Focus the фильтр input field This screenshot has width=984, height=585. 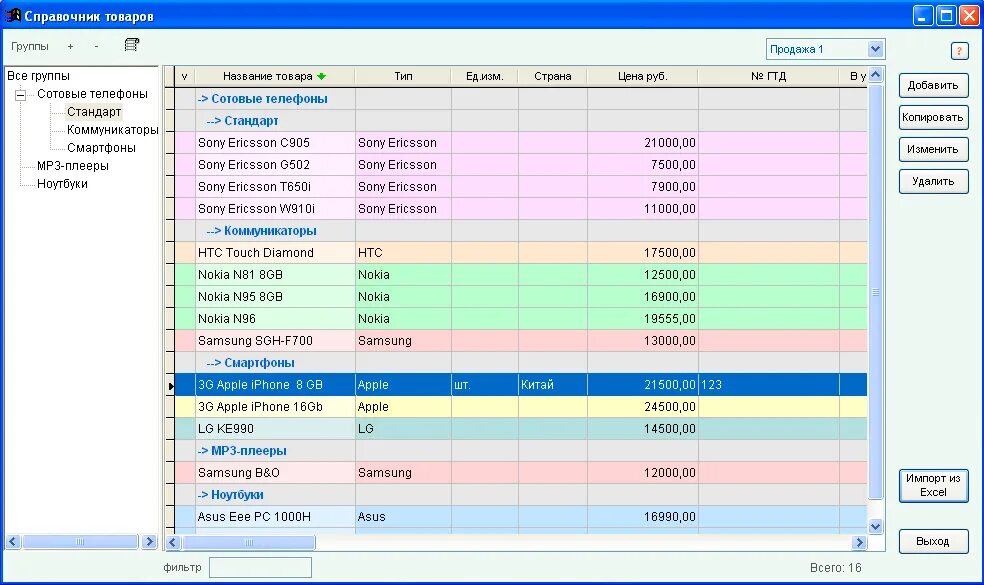coord(260,567)
